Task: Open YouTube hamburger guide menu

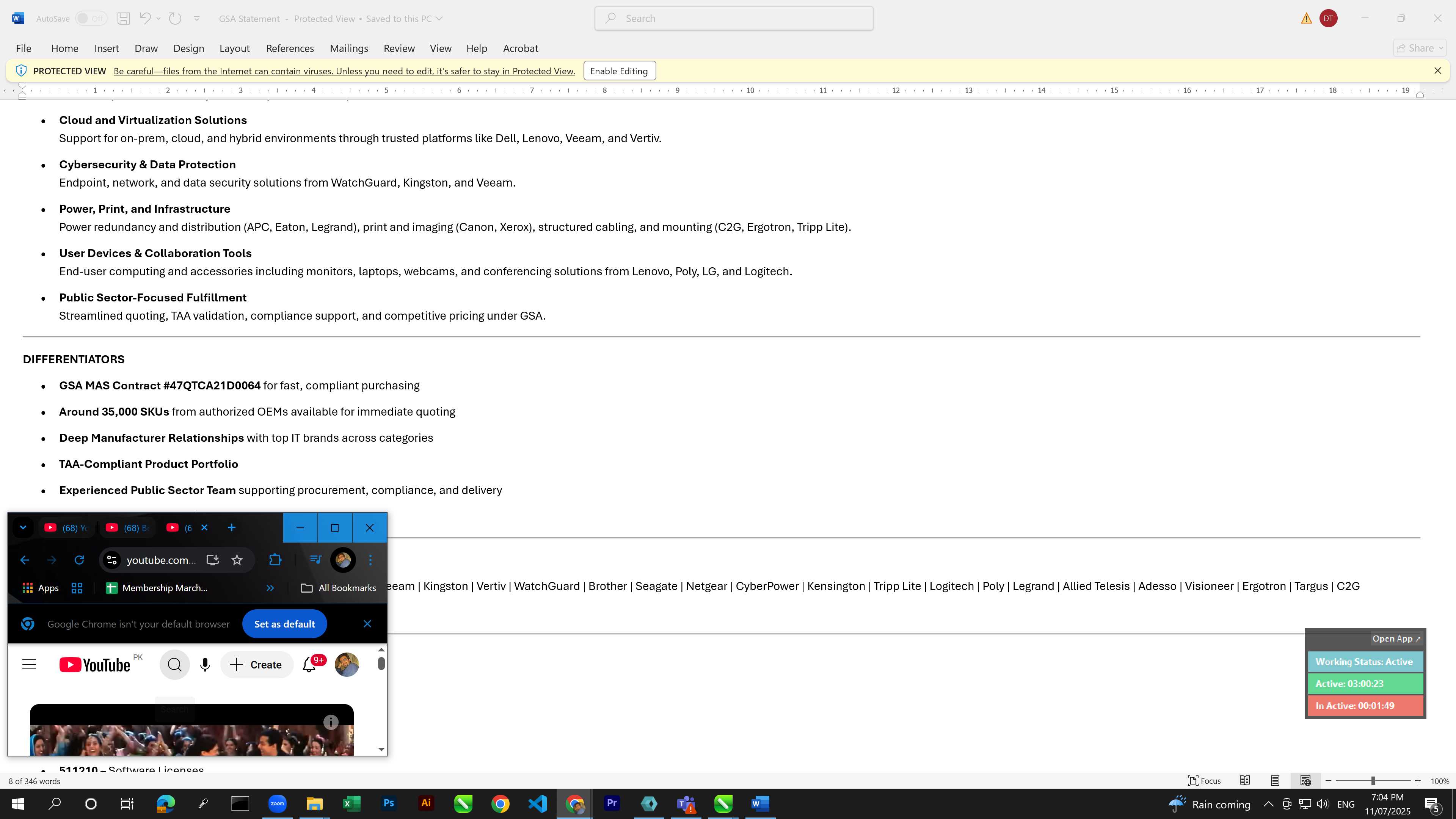Action: (x=29, y=665)
